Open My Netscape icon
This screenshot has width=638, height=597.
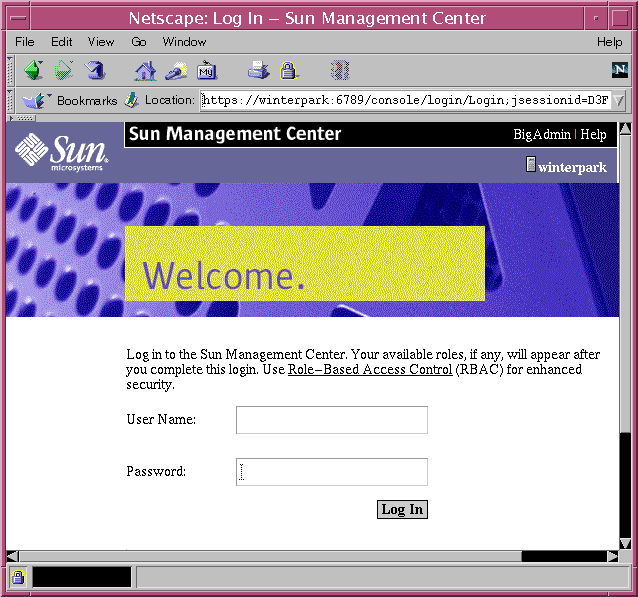[x=207, y=71]
